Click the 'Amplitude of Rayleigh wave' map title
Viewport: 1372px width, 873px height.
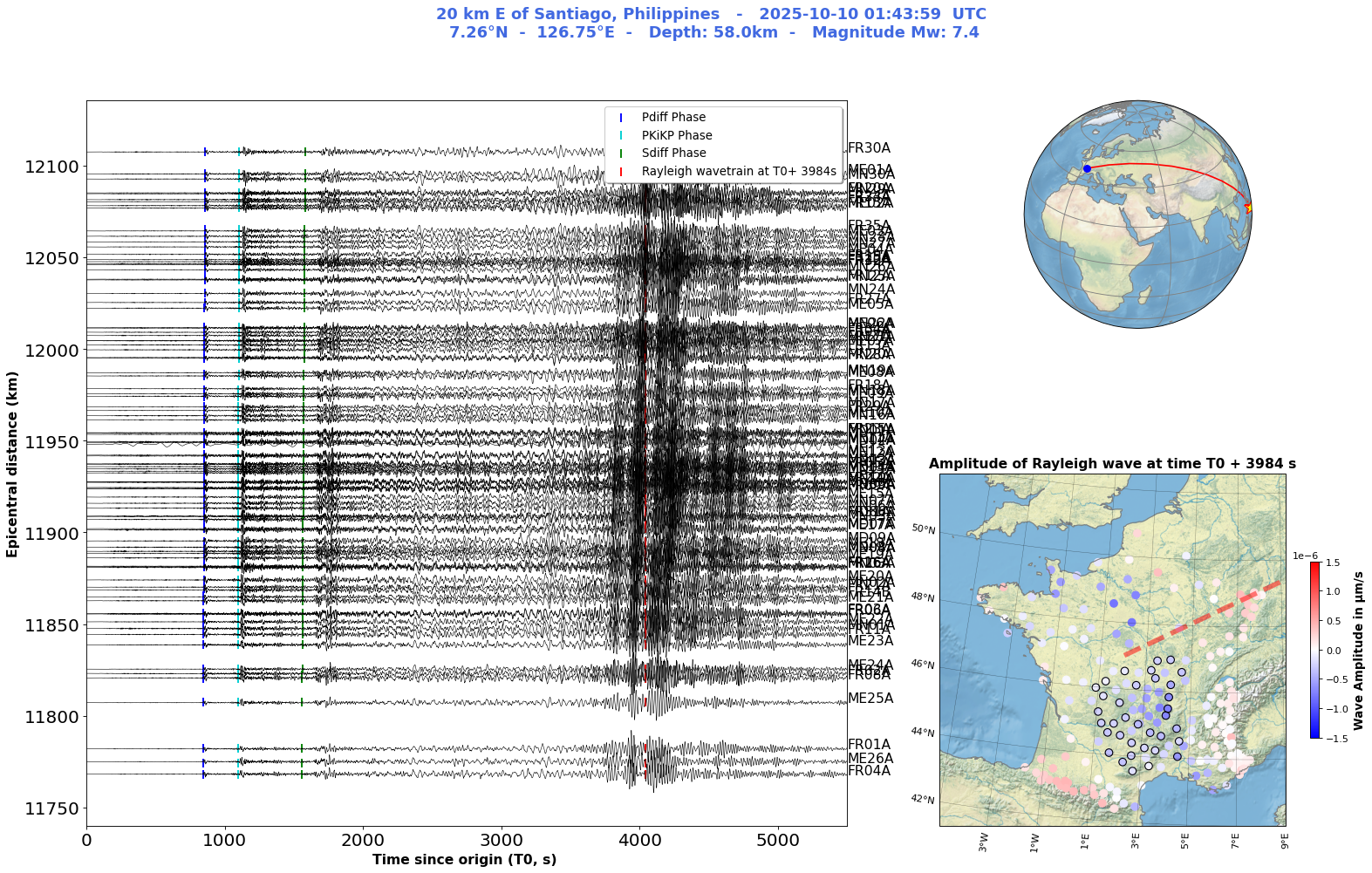[1112, 464]
